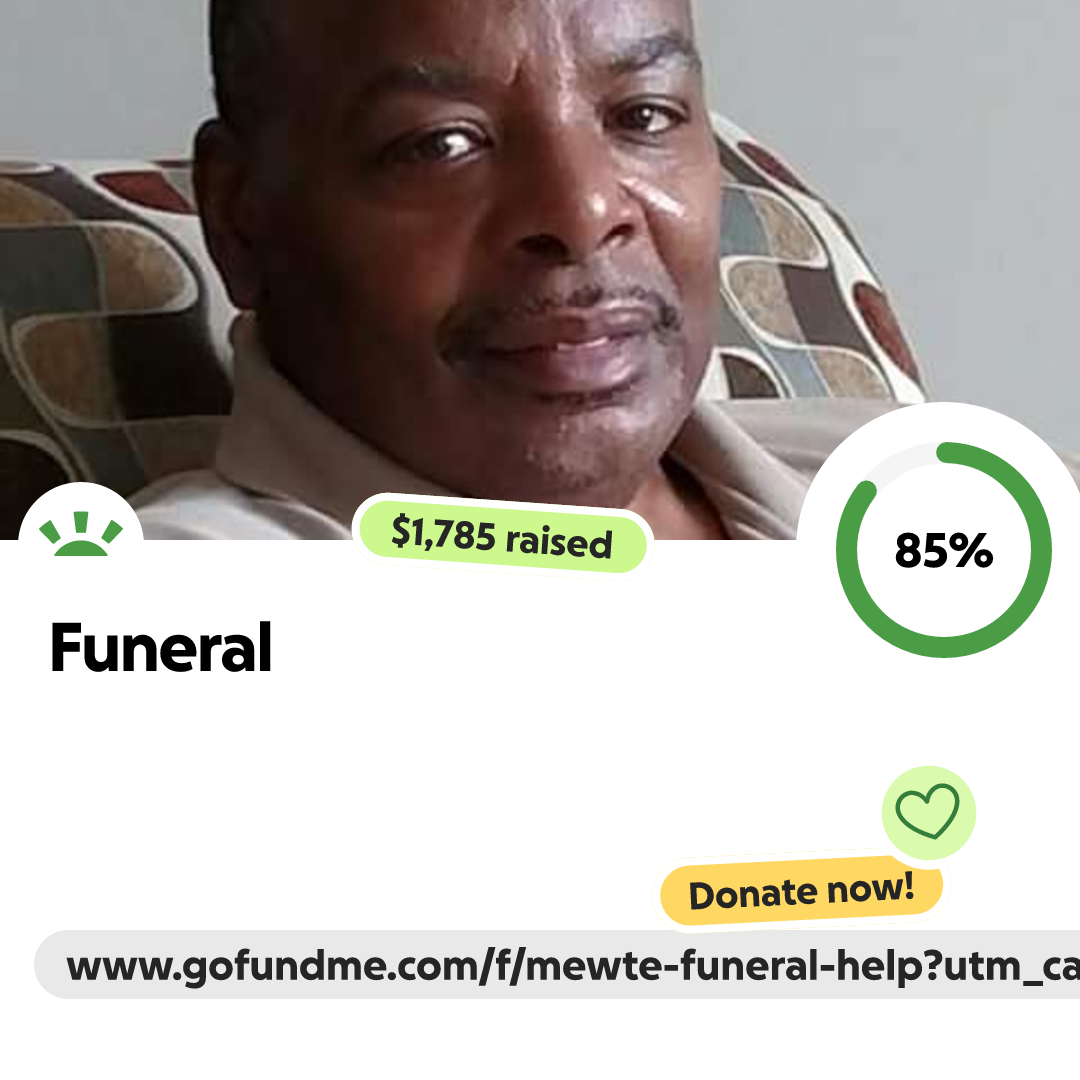Click the light green circle behind the heart
Screen dimensions: 1080x1080
tap(928, 813)
